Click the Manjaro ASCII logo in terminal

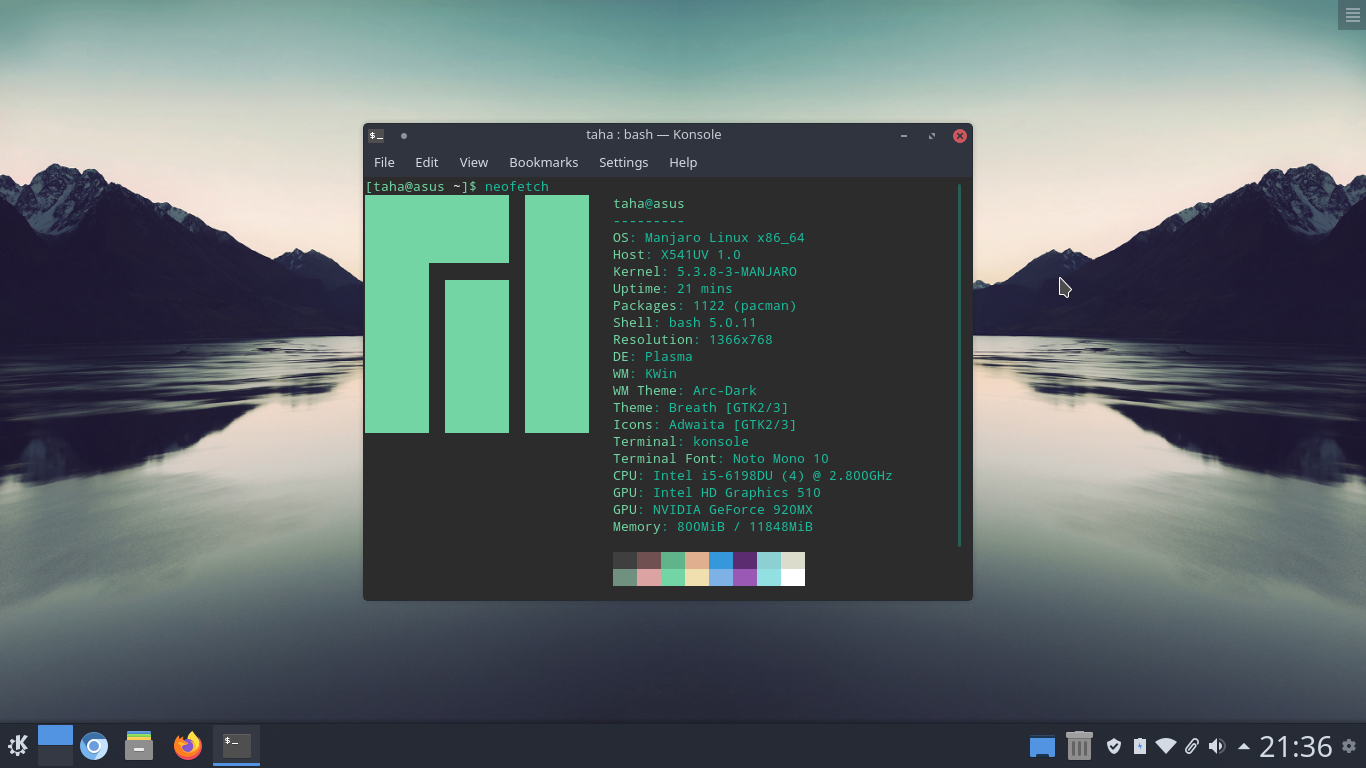(x=477, y=314)
